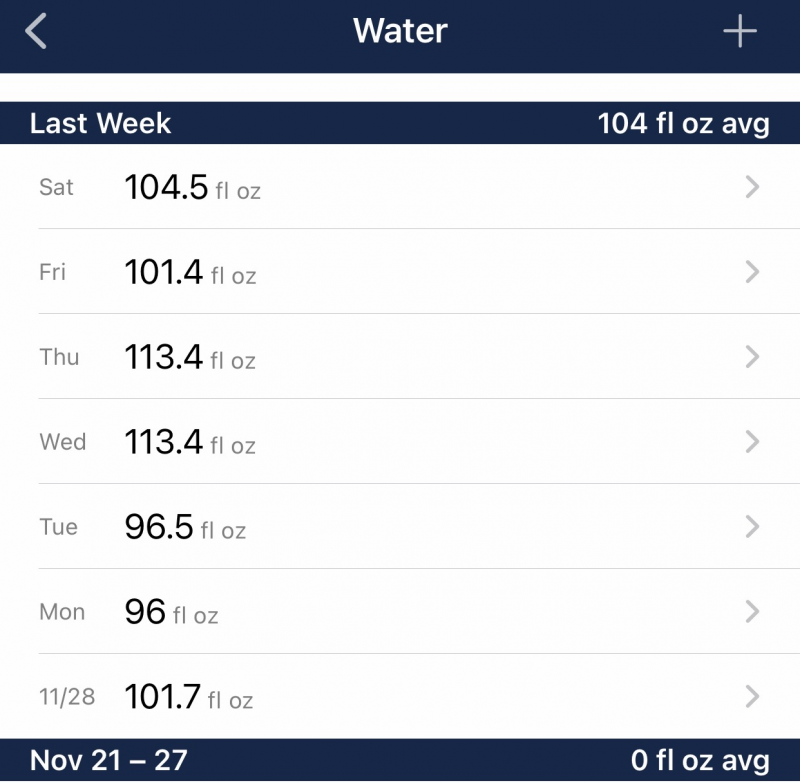Expand Monday's row with the chevron
The image size is (800, 783).
coord(752,612)
